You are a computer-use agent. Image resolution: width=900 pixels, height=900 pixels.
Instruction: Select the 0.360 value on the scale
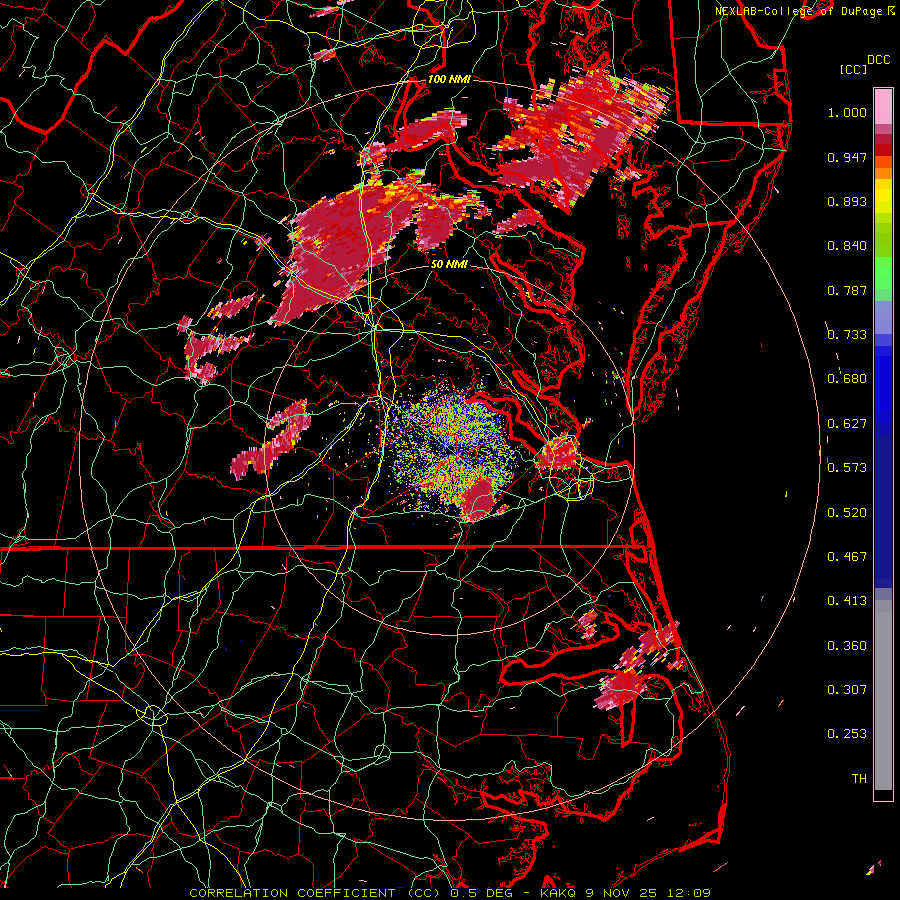click(847, 646)
